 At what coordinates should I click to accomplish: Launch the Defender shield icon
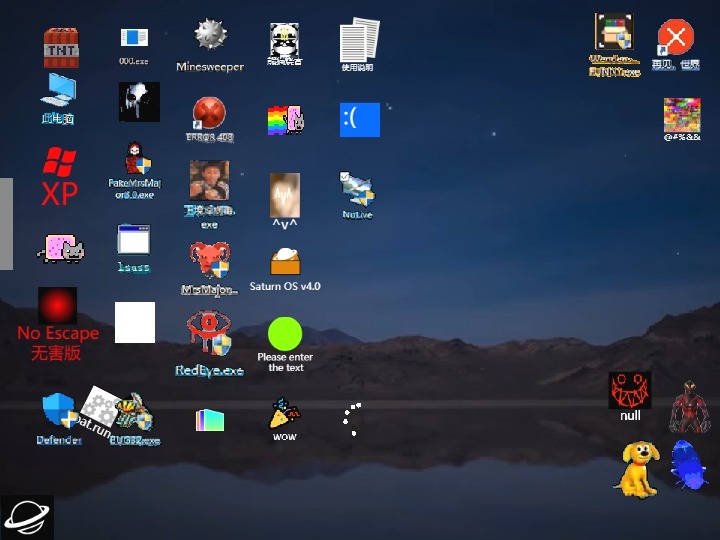[x=58, y=412]
